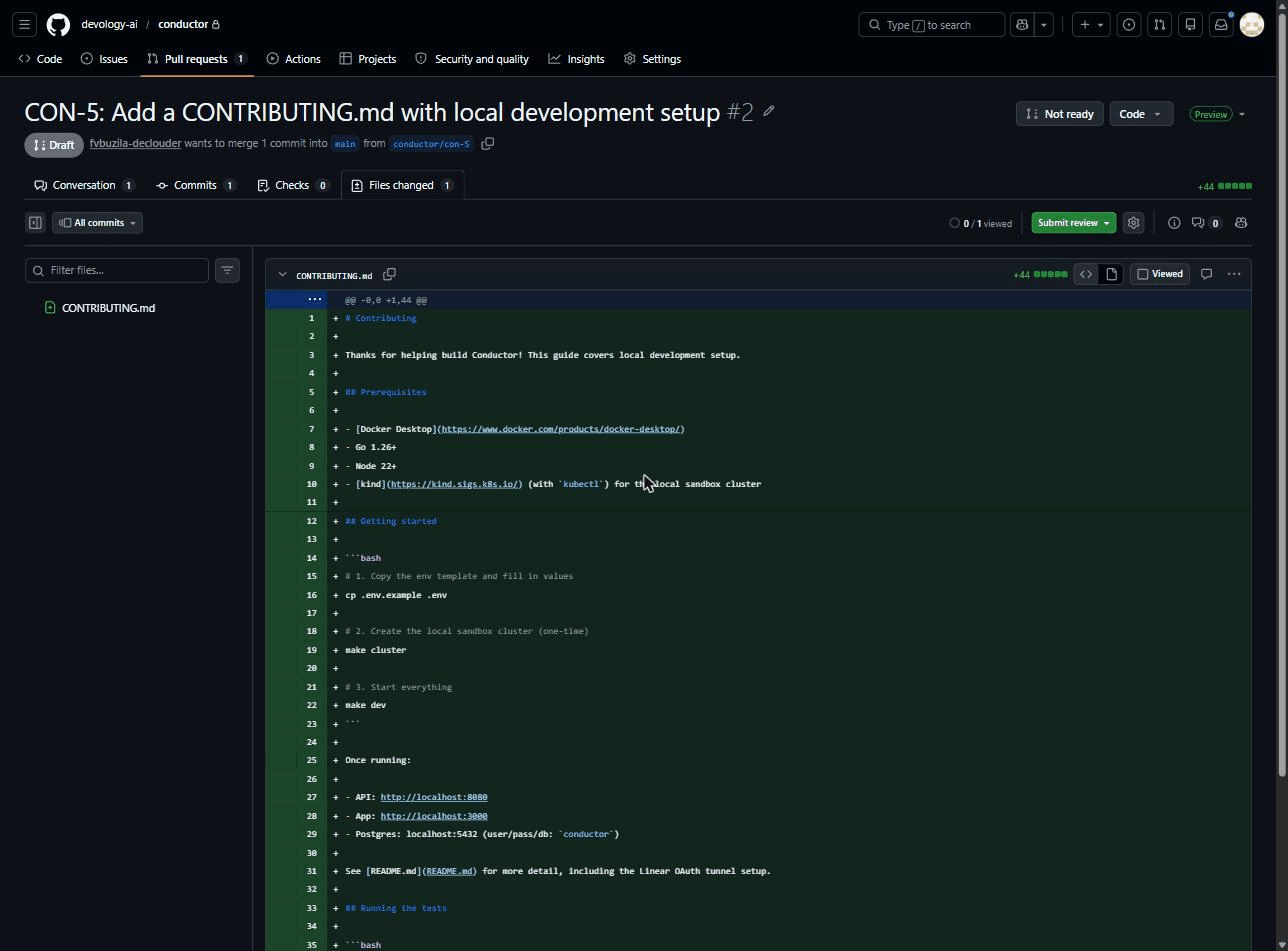Open the global navigation hamburger menu
This screenshot has width=1288, height=951.
[25, 24]
